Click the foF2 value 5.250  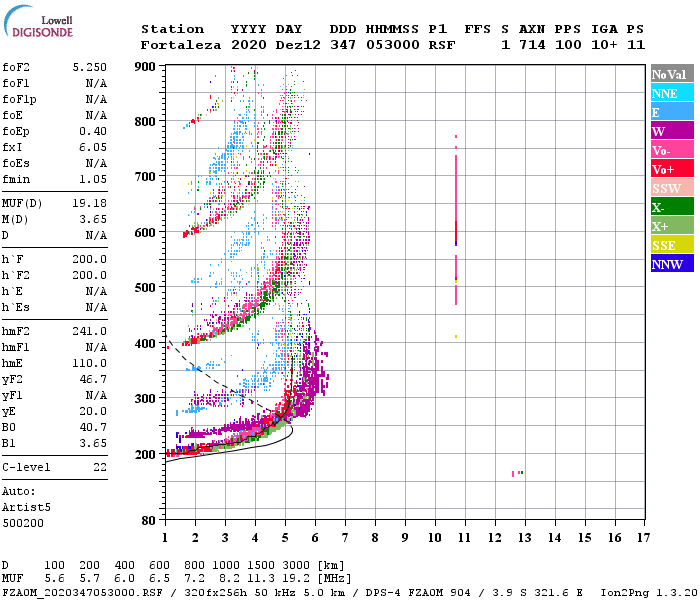(90, 67)
